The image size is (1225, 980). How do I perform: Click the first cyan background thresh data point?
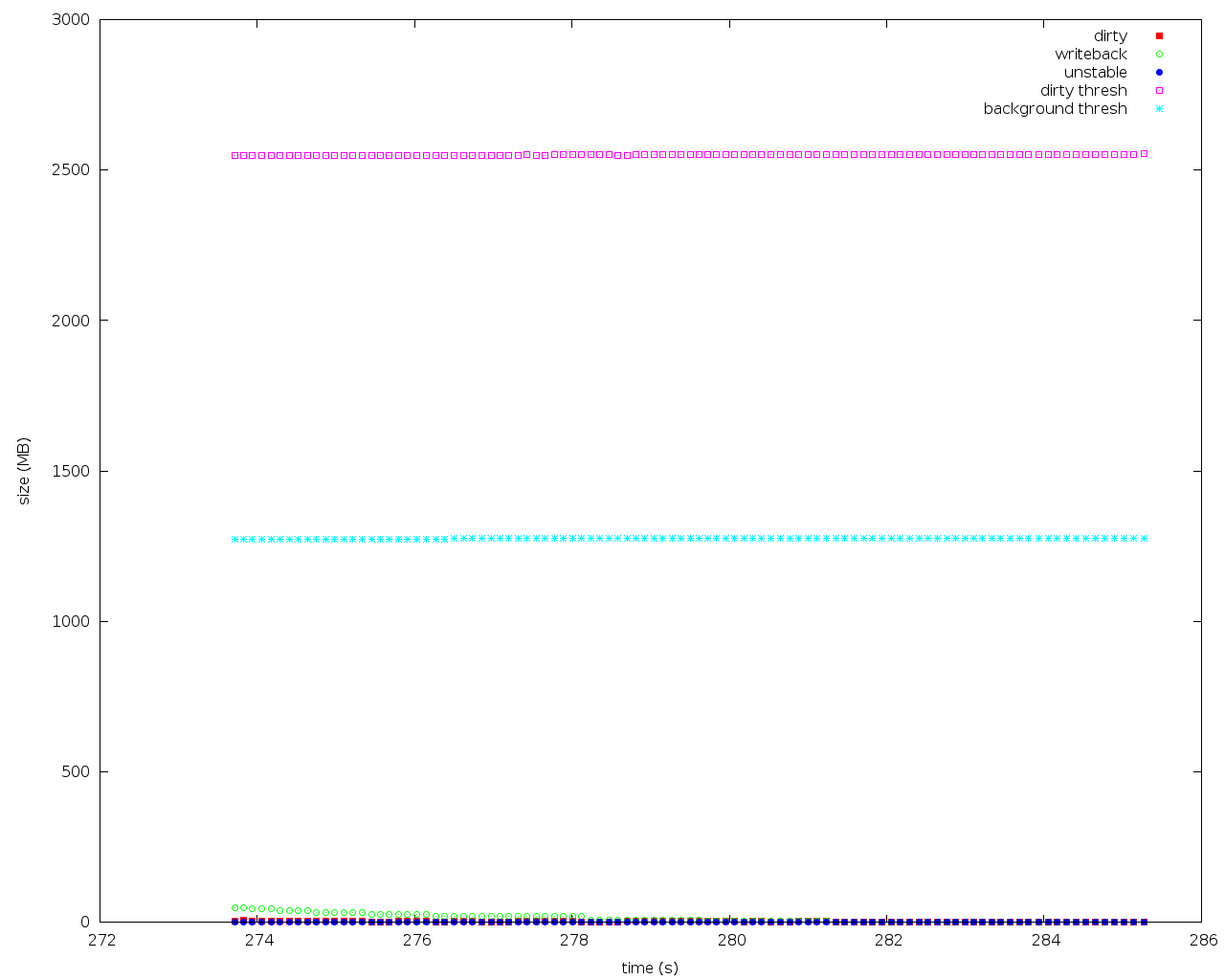235,540
